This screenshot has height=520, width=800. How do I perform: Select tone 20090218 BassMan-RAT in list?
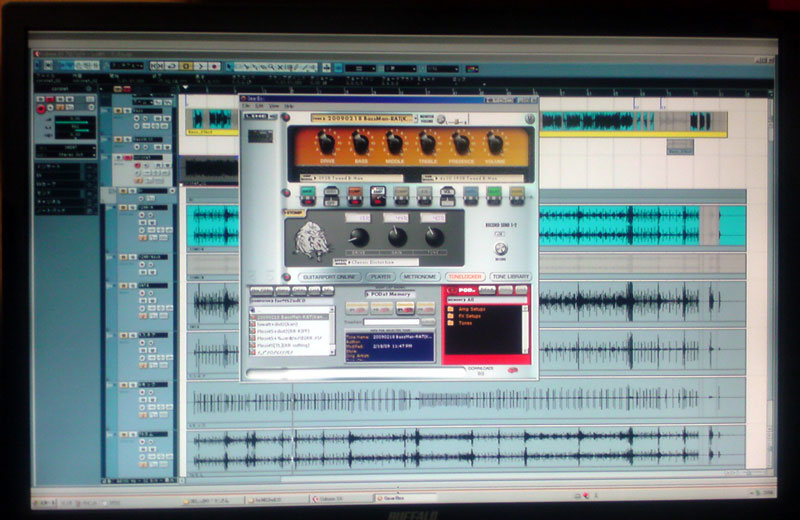[289, 317]
